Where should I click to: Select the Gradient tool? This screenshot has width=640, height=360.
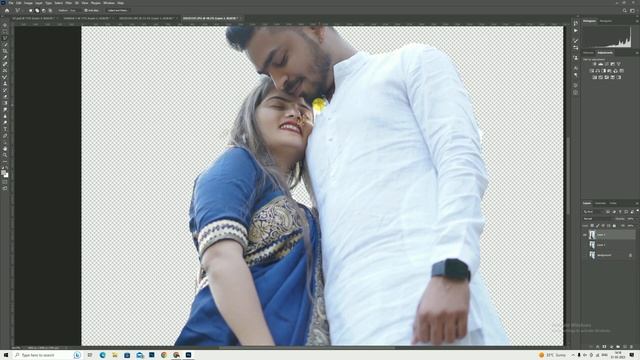click(5, 103)
